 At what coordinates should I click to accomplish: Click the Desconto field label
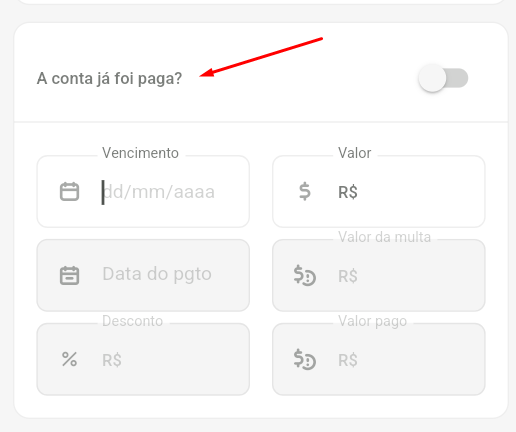pos(132,321)
